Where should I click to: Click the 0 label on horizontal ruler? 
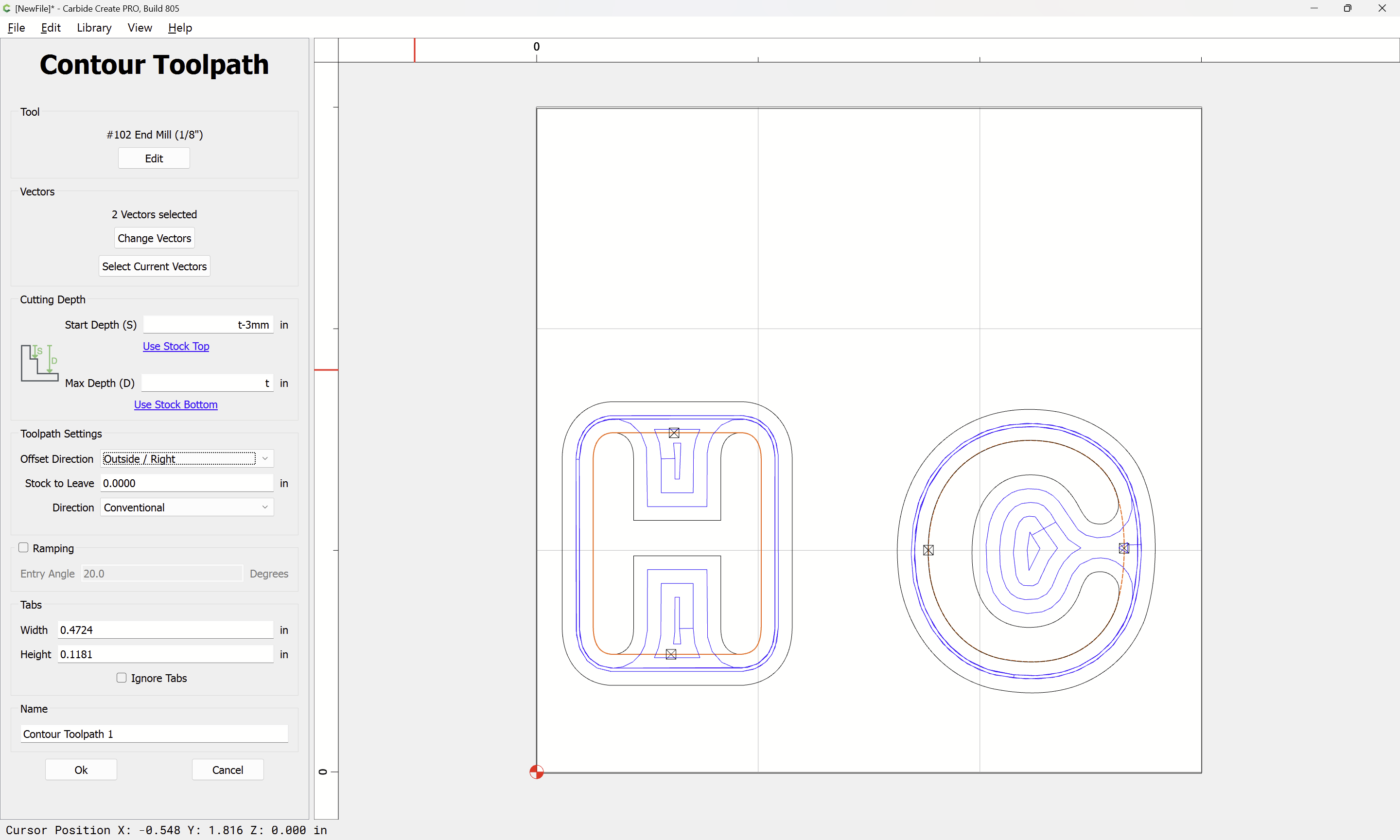pos(537,46)
